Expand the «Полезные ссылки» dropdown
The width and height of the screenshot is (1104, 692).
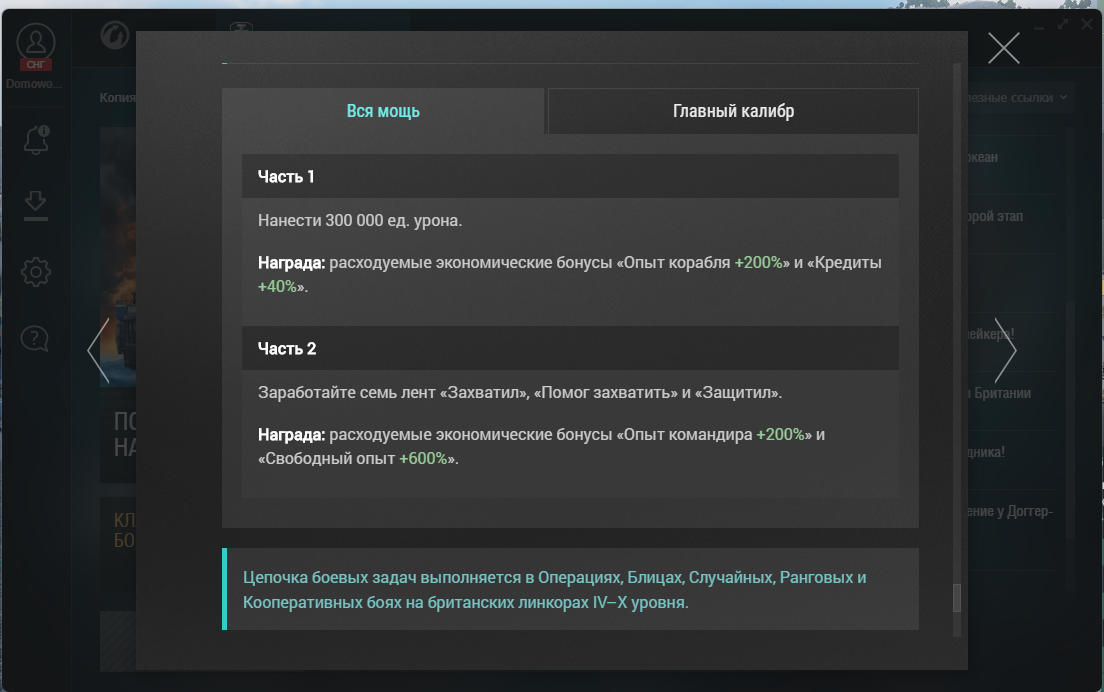tap(1017, 98)
